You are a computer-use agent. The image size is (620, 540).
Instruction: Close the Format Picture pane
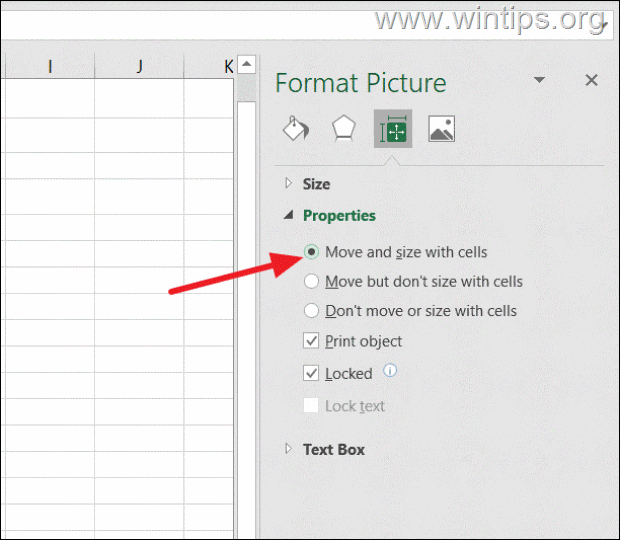(x=591, y=80)
